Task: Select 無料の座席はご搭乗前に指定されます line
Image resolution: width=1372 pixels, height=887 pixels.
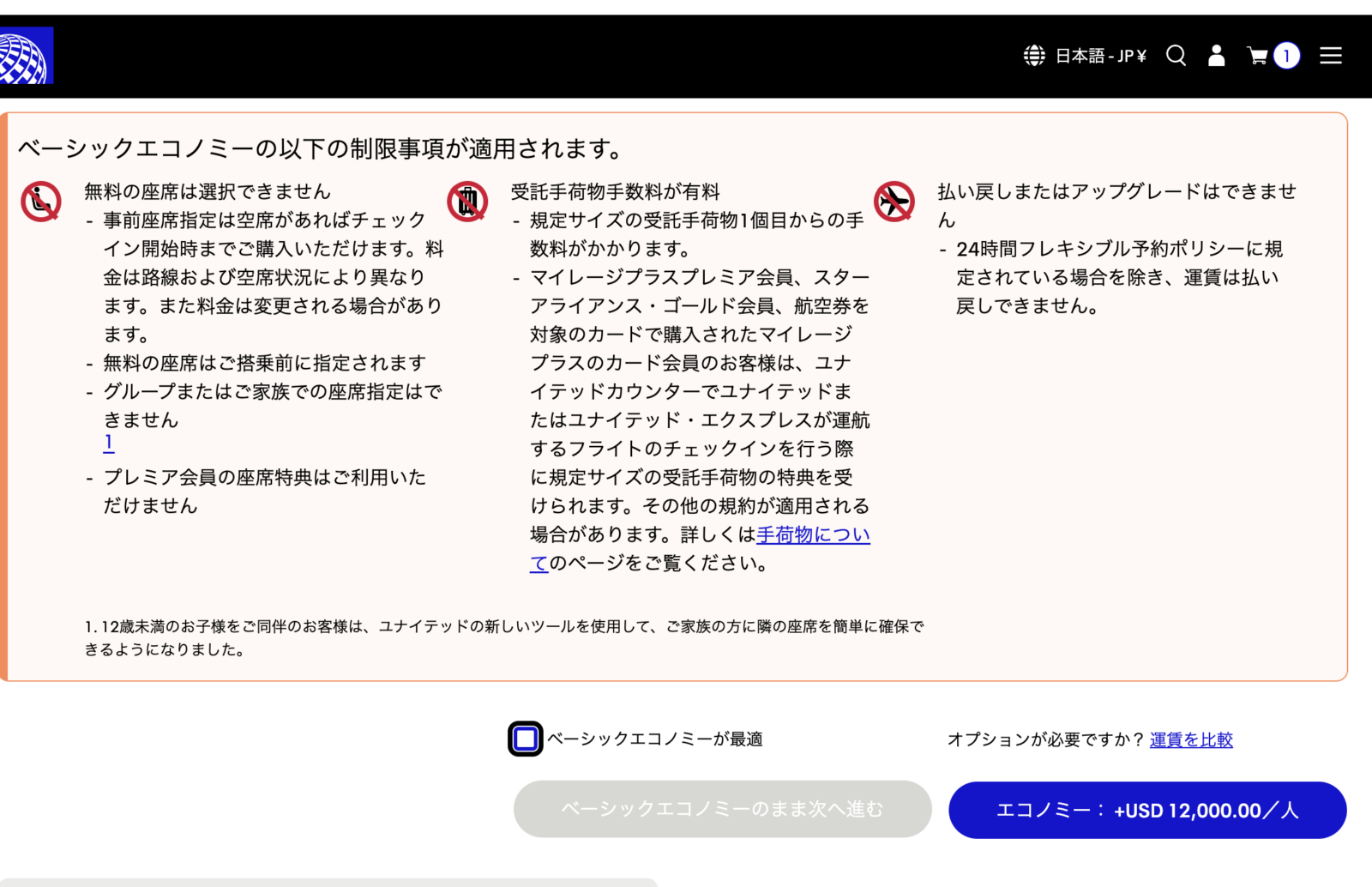Action: [x=265, y=363]
